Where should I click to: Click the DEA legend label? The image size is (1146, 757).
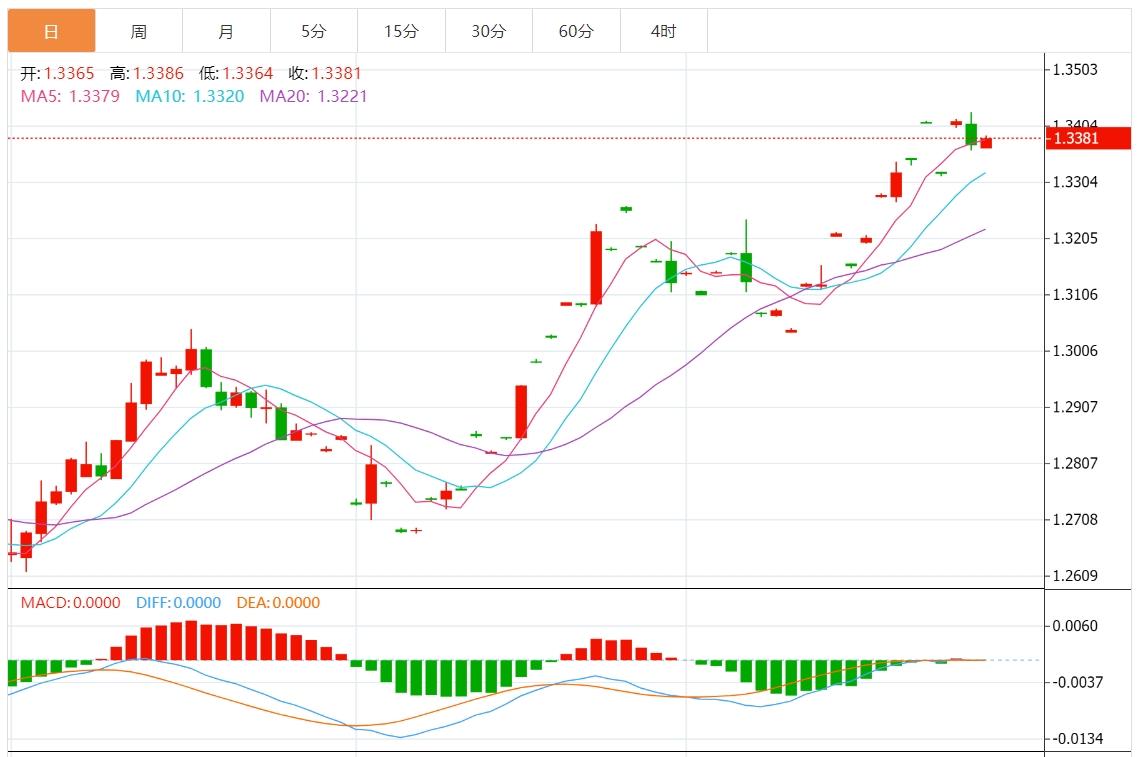pyautogui.click(x=278, y=602)
